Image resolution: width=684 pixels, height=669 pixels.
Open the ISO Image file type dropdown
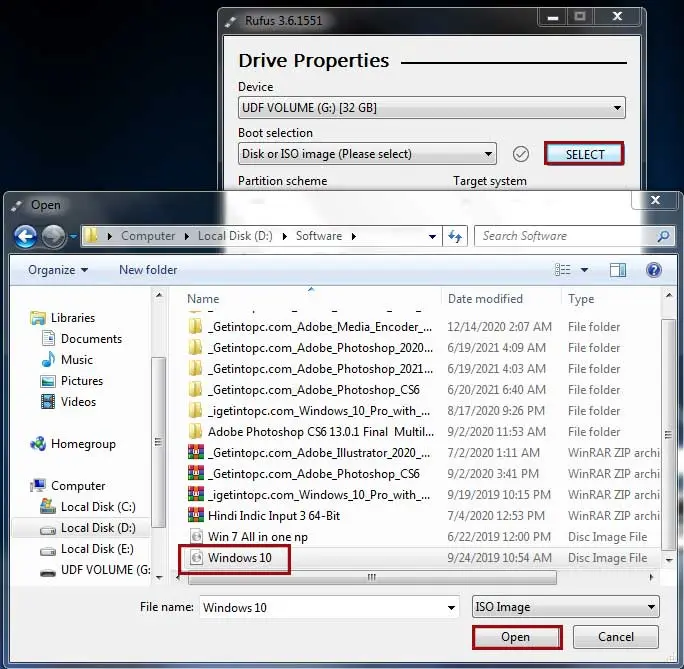point(565,607)
